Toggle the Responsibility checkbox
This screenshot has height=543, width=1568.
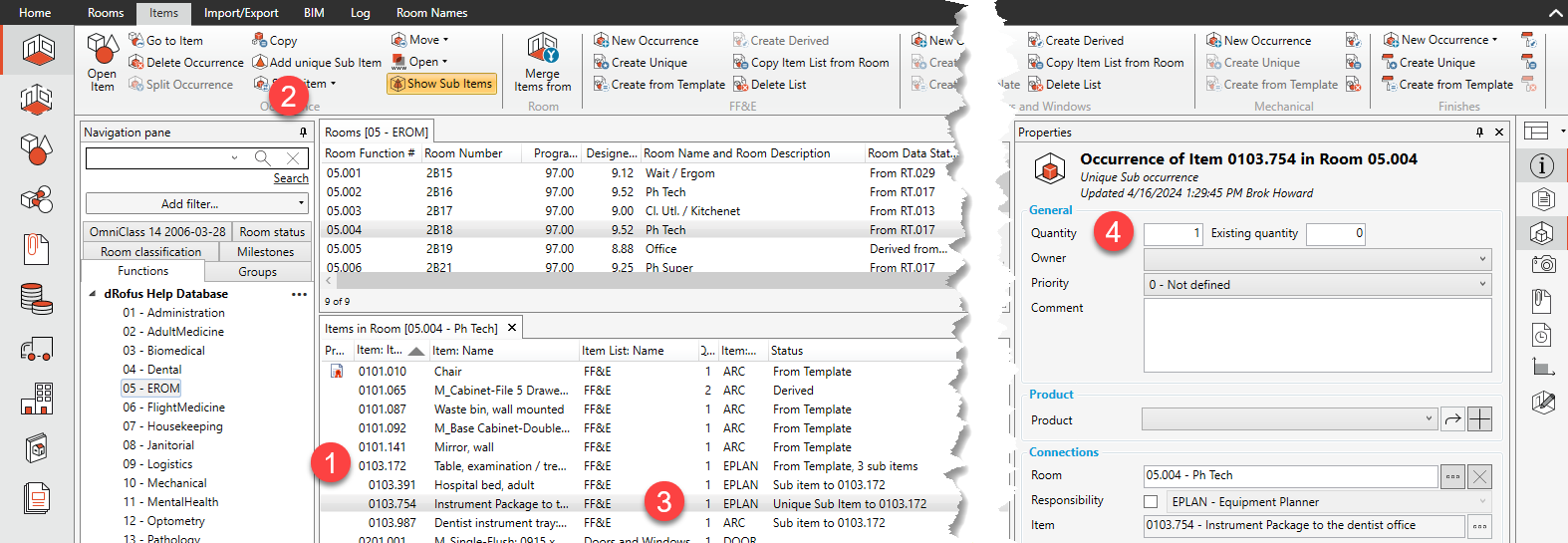[x=1151, y=501]
